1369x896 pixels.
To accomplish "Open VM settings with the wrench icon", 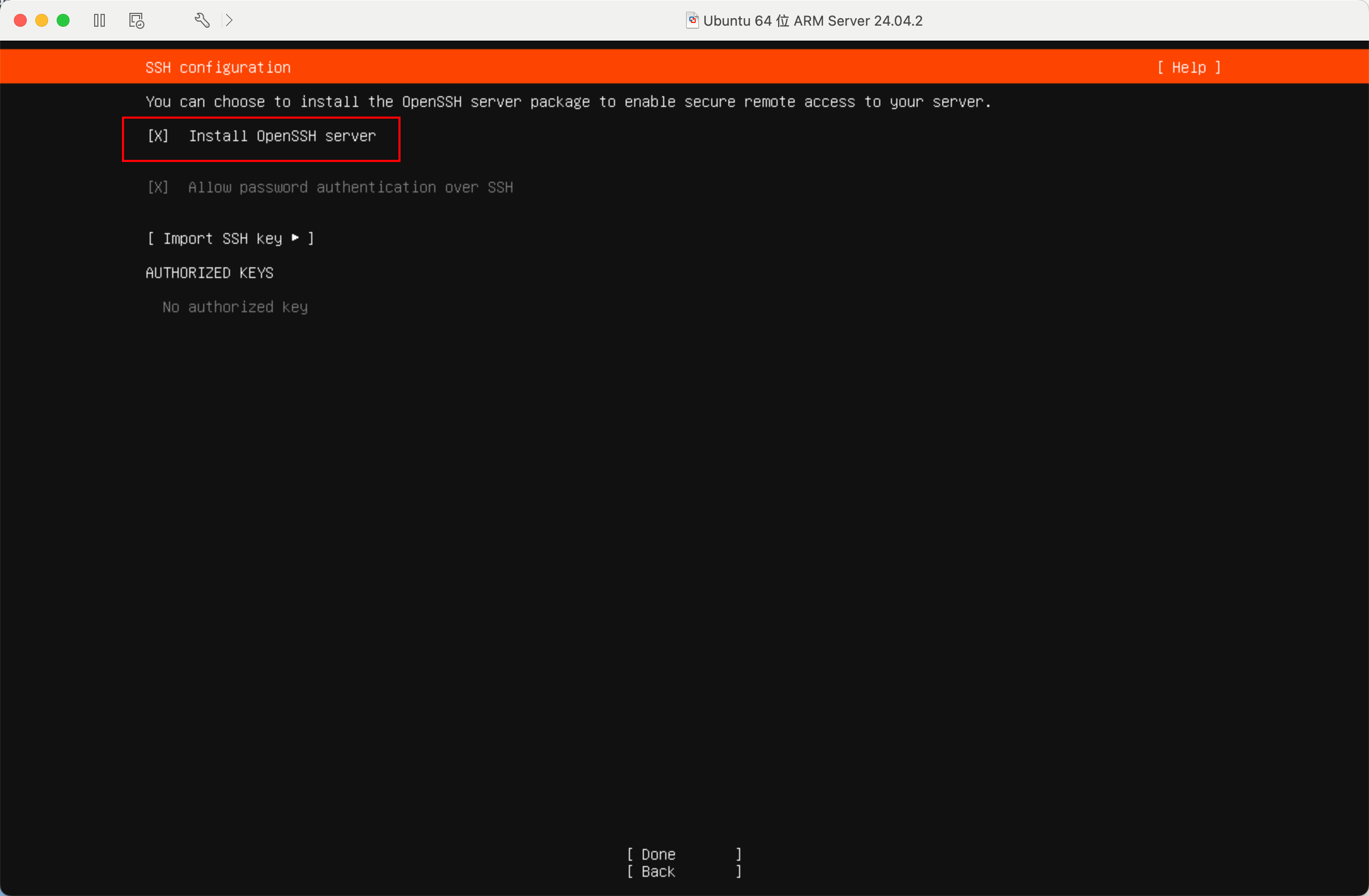I will click(x=201, y=20).
